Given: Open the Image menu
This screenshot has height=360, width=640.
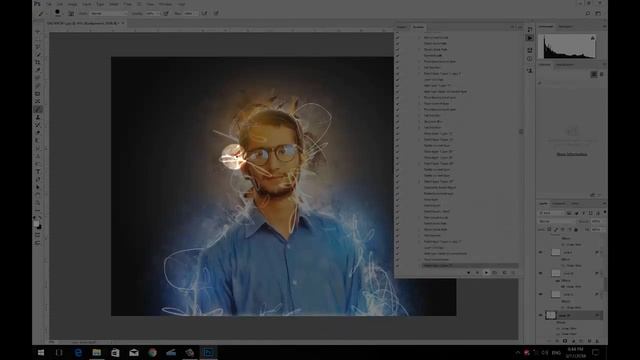Looking at the screenshot, I should point(72,4).
